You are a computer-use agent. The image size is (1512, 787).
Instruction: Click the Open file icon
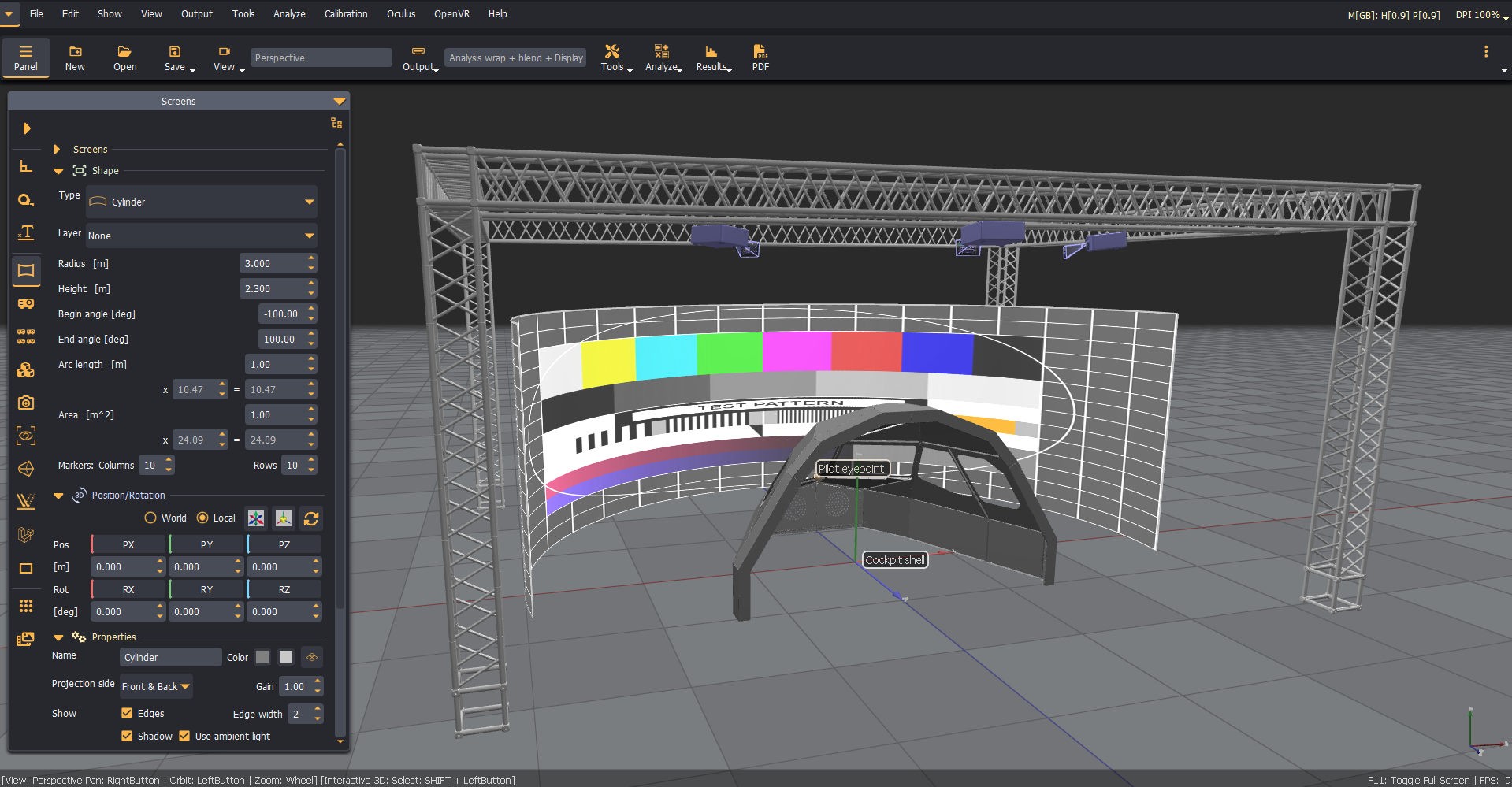pos(124,58)
